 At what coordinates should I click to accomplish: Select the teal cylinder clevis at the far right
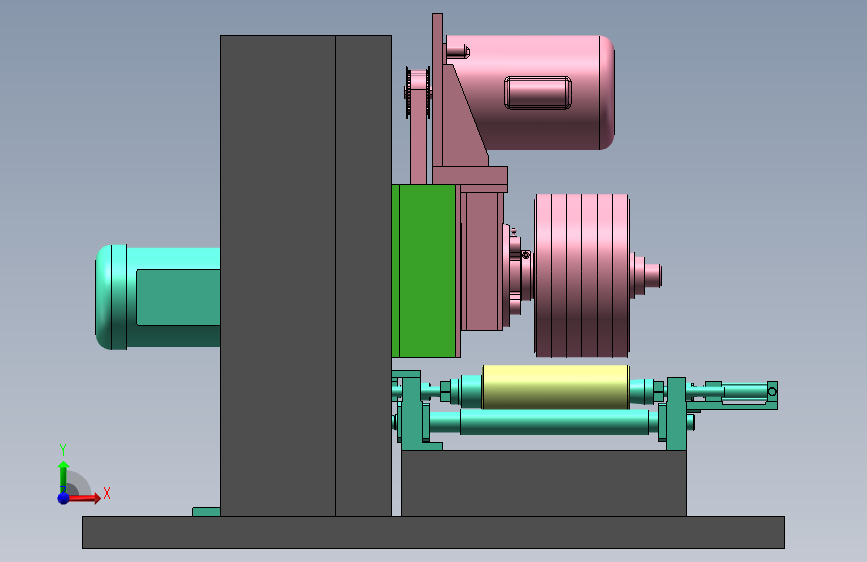[772, 392]
